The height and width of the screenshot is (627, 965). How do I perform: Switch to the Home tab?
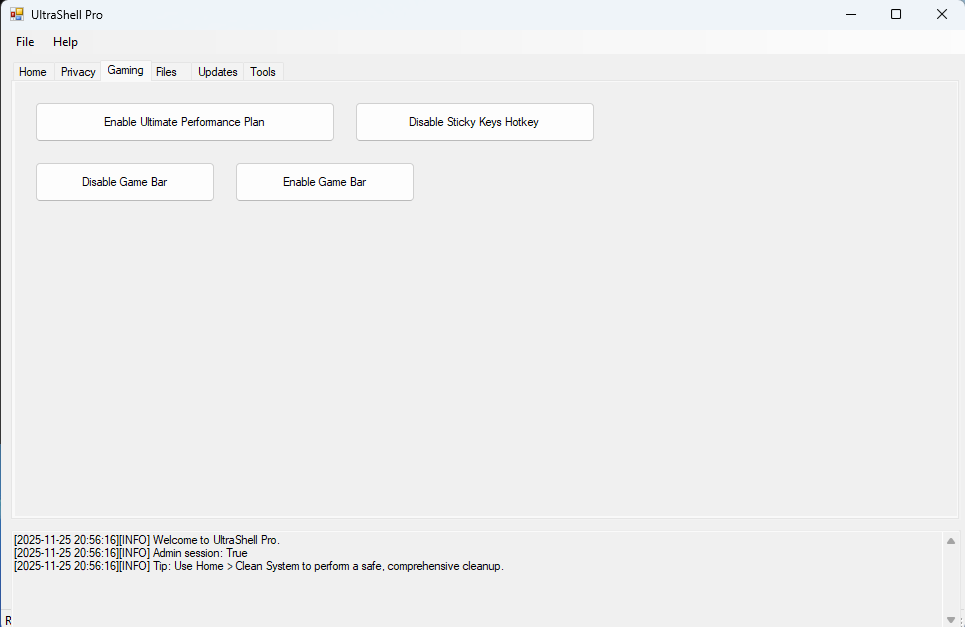[33, 72]
